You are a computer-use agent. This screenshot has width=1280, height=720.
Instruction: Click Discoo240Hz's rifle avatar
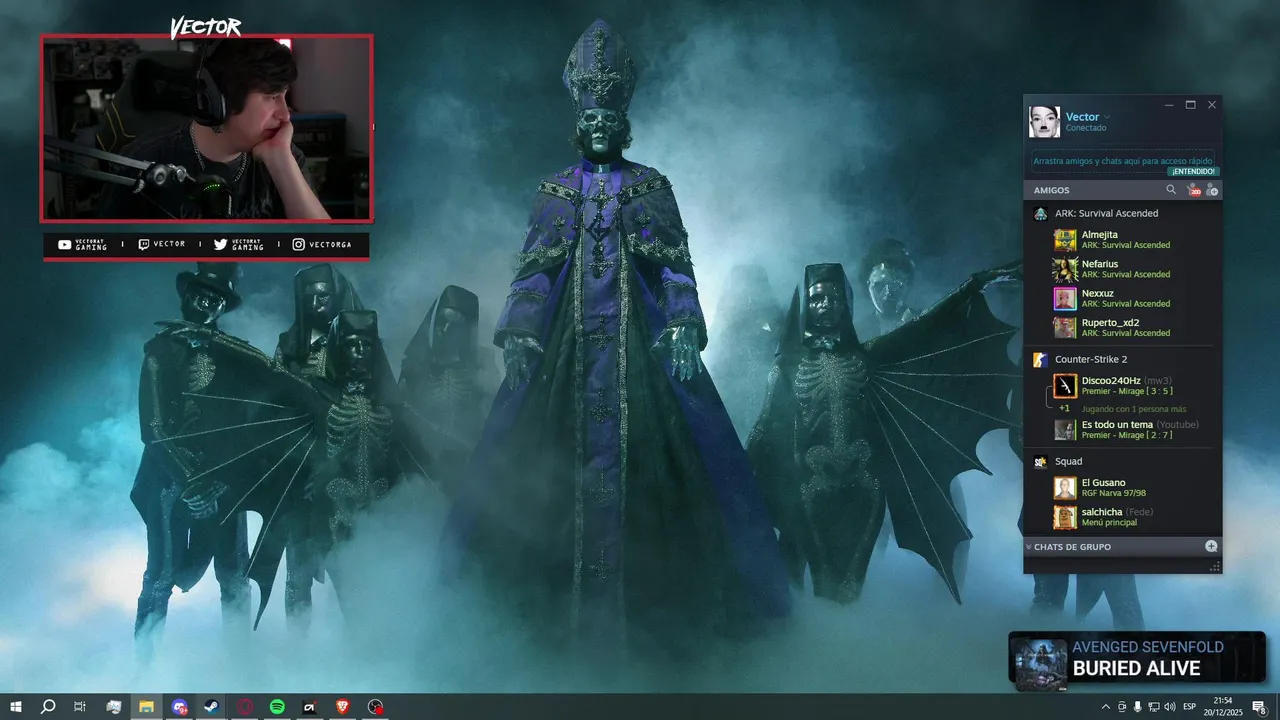[1065, 386]
